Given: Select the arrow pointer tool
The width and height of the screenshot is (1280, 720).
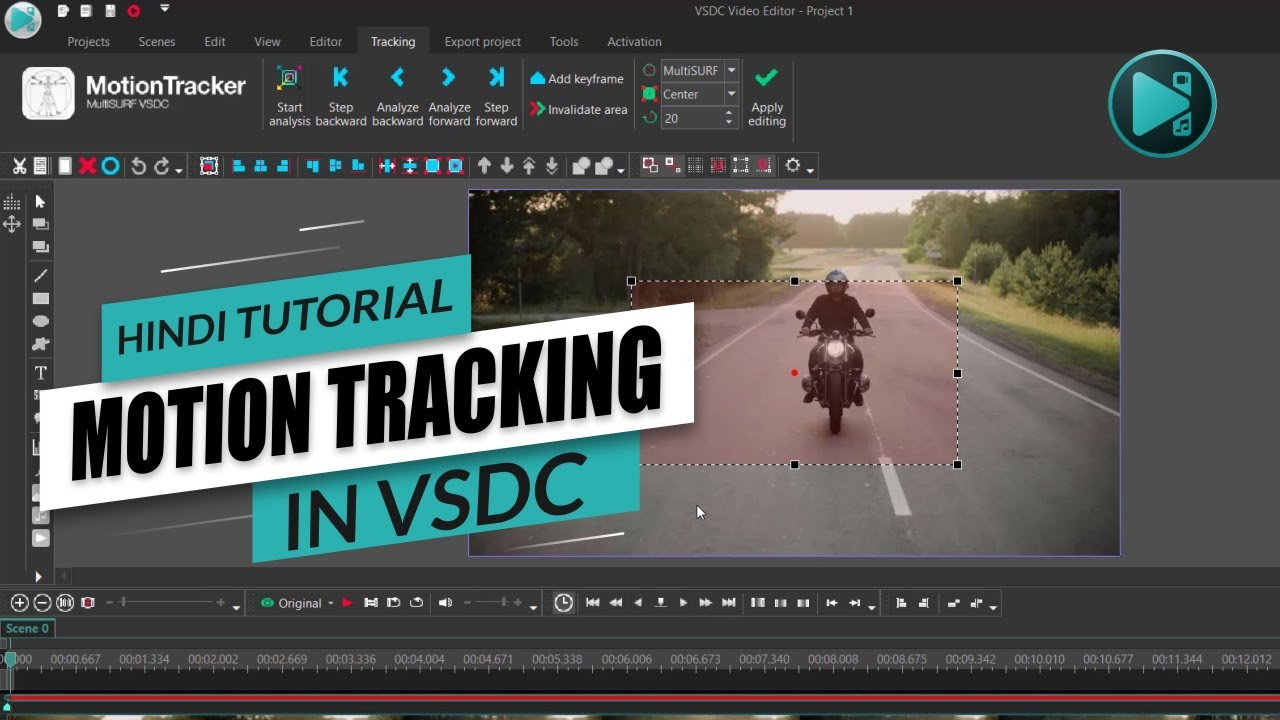Looking at the screenshot, I should [x=41, y=202].
